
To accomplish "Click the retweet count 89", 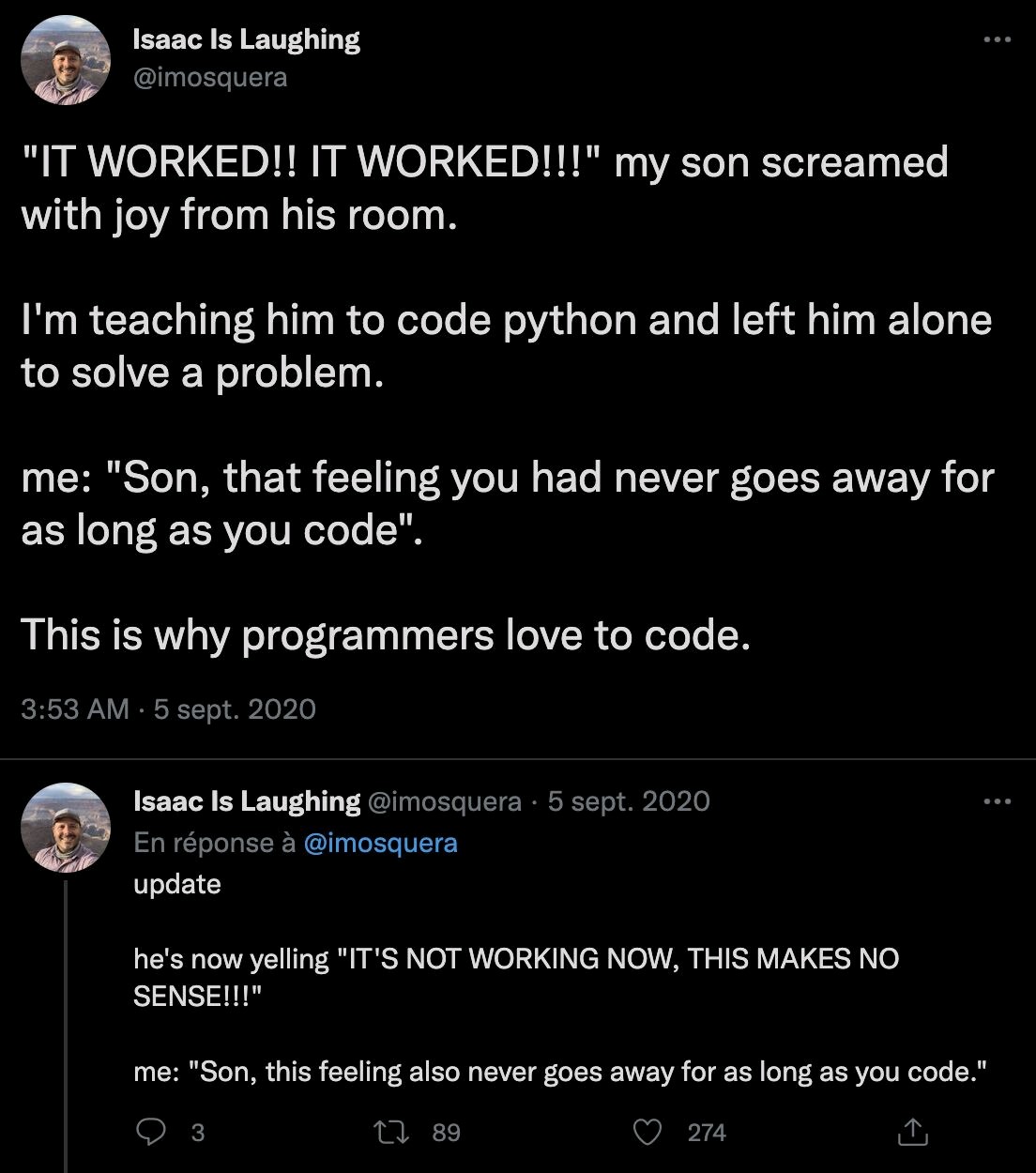I will [446, 1133].
